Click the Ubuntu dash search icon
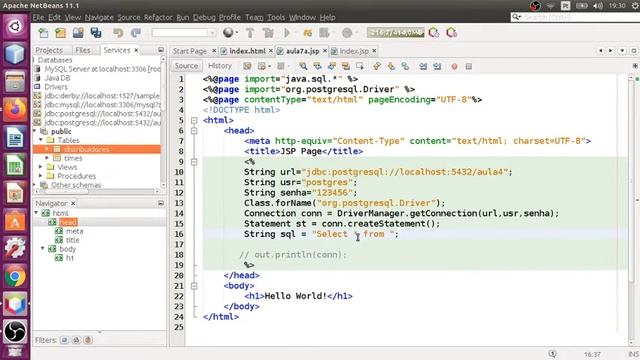 [x=15, y=27]
